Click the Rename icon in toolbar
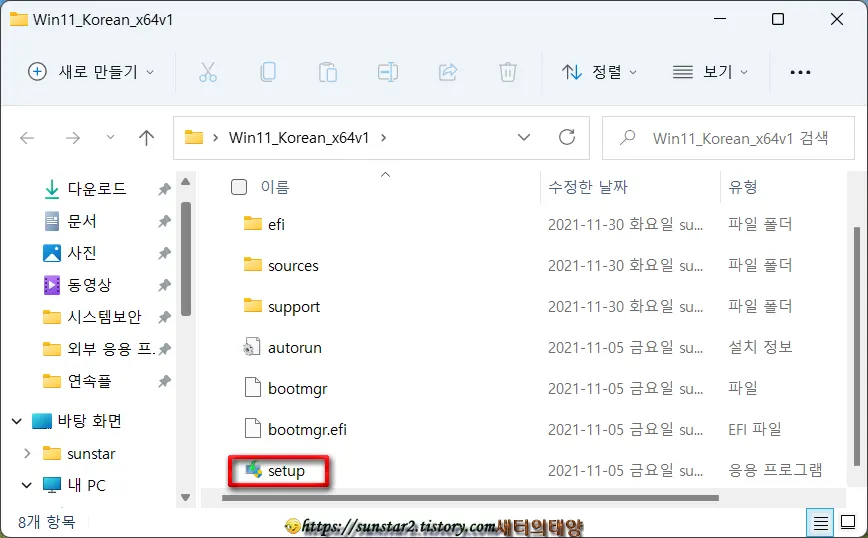This screenshot has height=538, width=868. (388, 72)
